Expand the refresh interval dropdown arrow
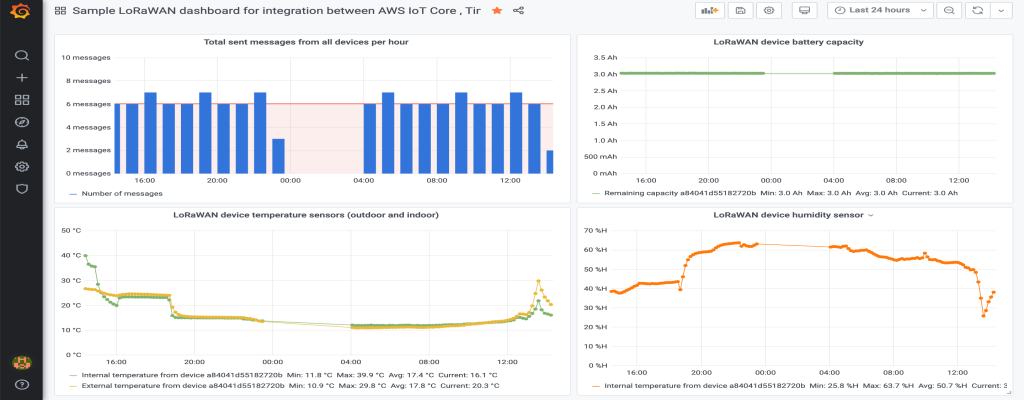Viewport: 1024px width, 400px height. pyautogui.click(x=1001, y=10)
